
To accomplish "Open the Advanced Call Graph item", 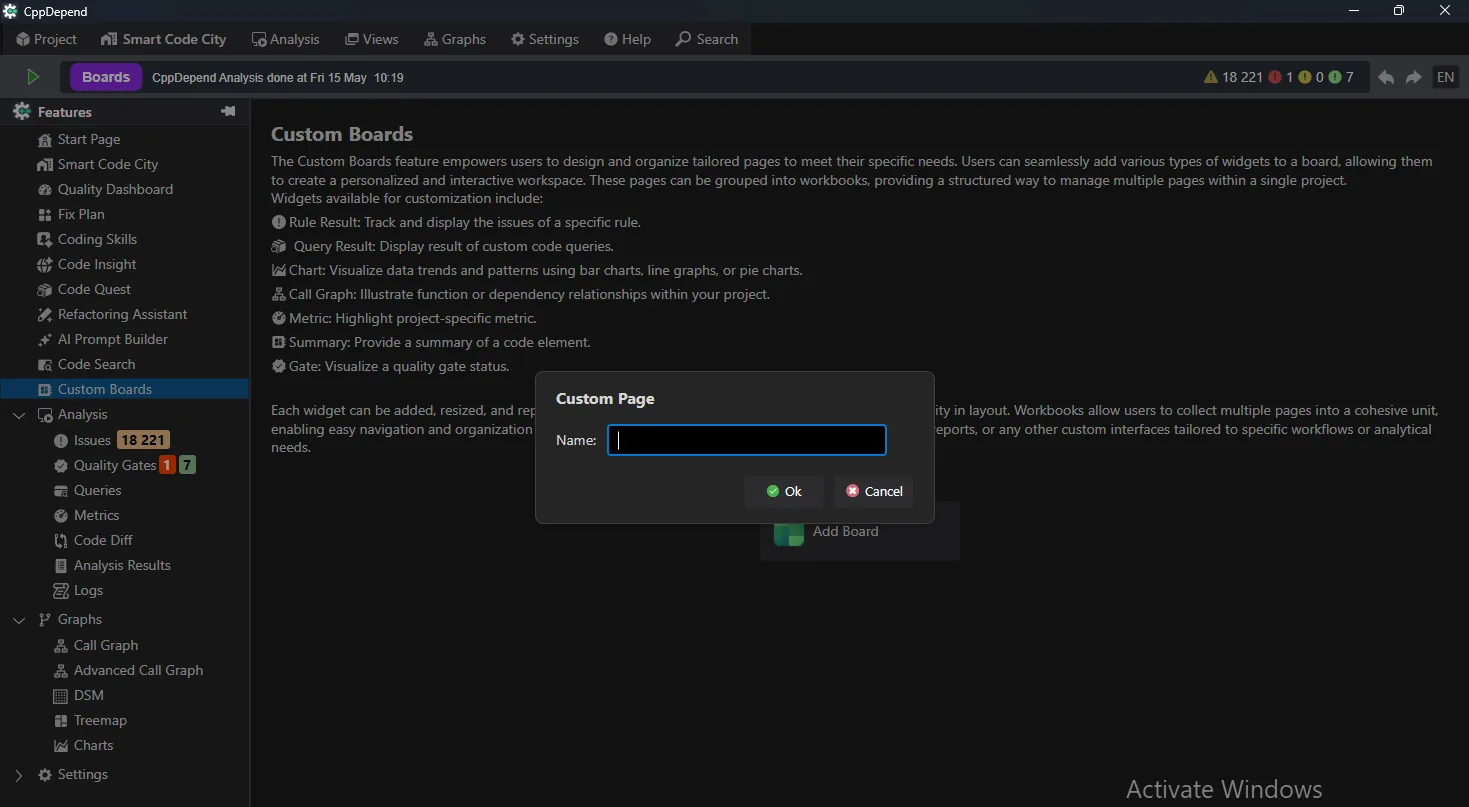I will pos(128,670).
